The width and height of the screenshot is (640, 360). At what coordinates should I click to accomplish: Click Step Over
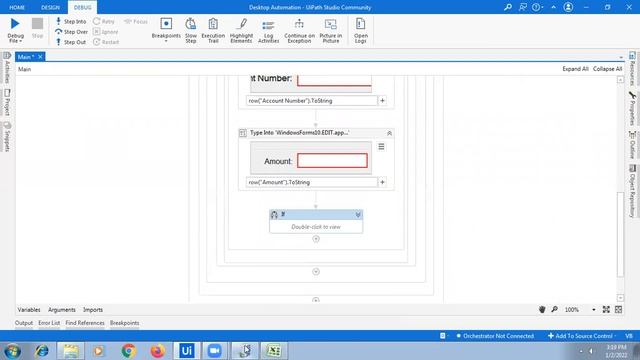71,32
